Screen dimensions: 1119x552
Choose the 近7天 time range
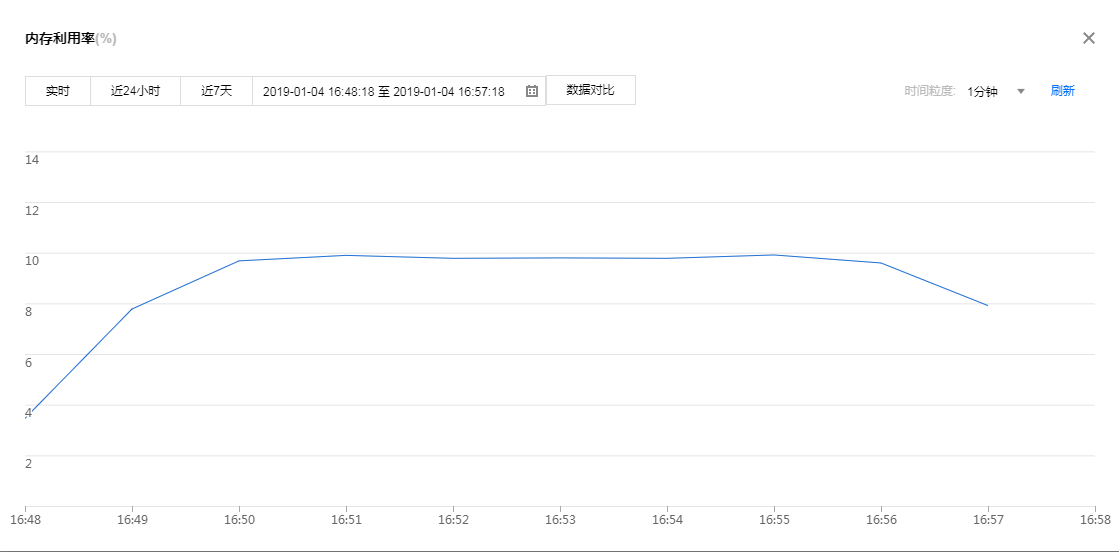pyautogui.click(x=216, y=91)
